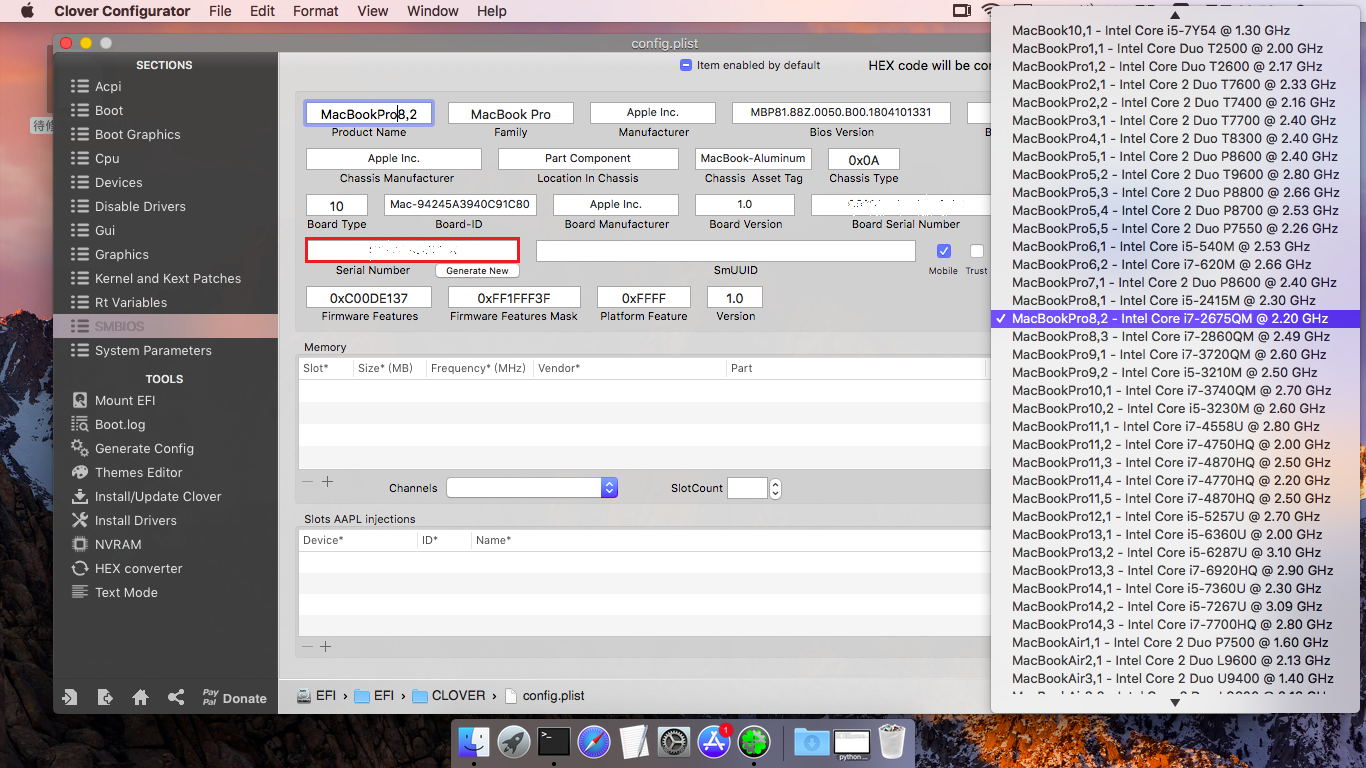
Task: Open Finder from the Dock
Action: coord(474,741)
